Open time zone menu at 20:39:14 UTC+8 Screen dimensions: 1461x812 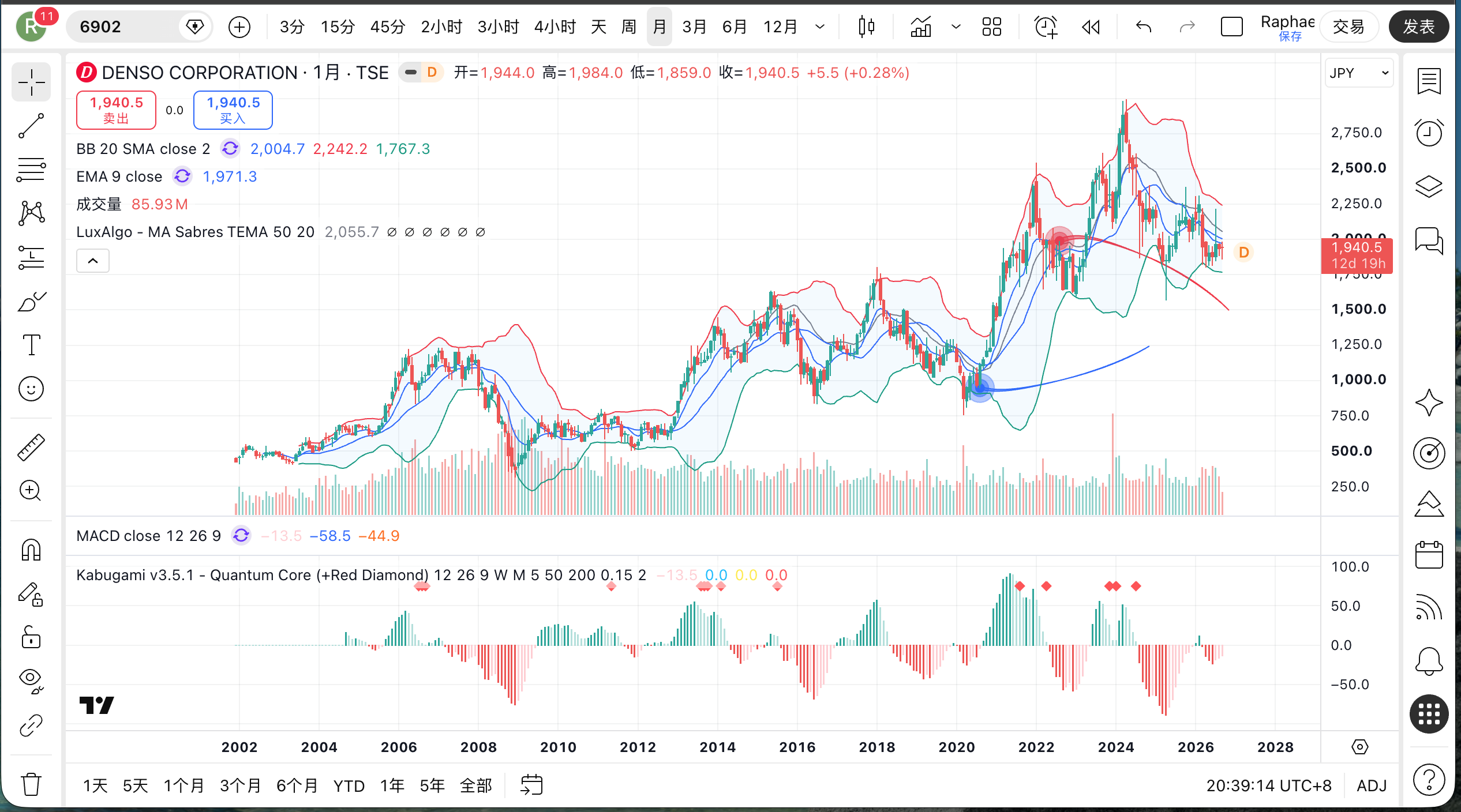1268,785
